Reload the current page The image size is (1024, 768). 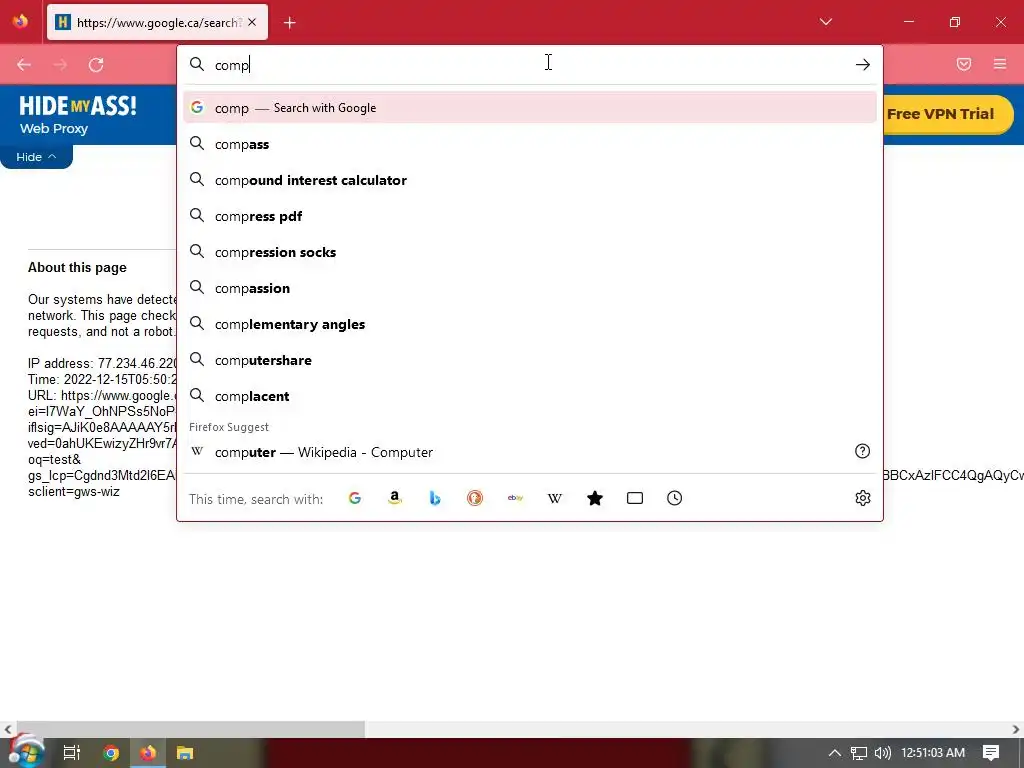(96, 65)
